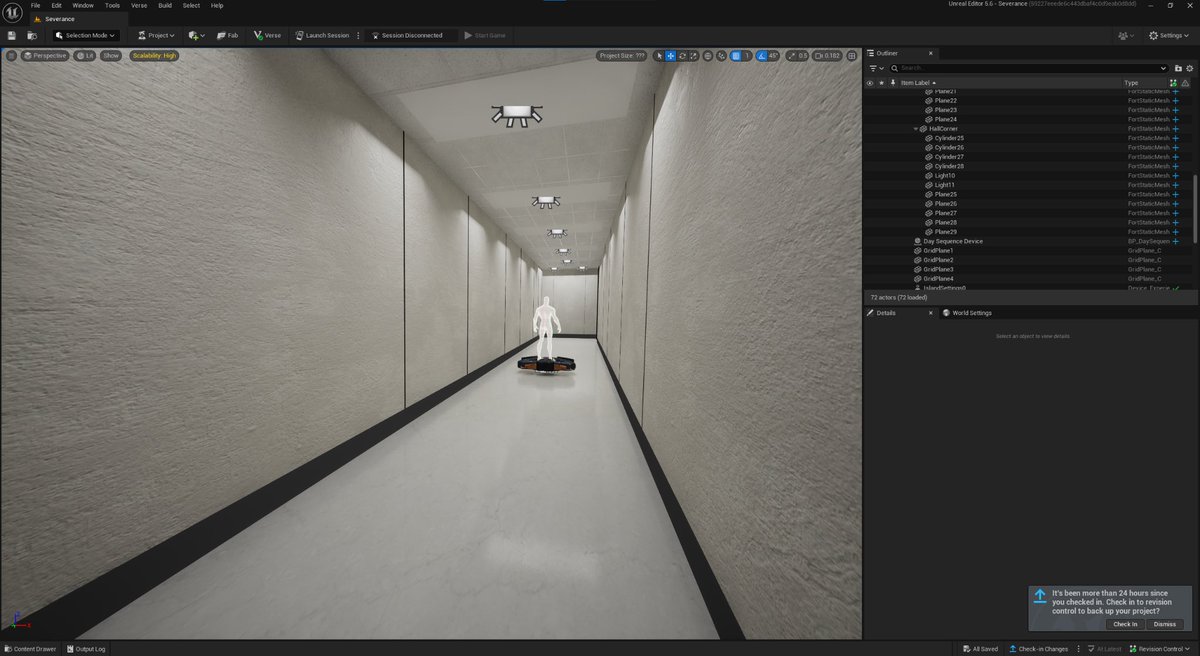
Task: Open the Verse editor button
Action: click(268, 35)
